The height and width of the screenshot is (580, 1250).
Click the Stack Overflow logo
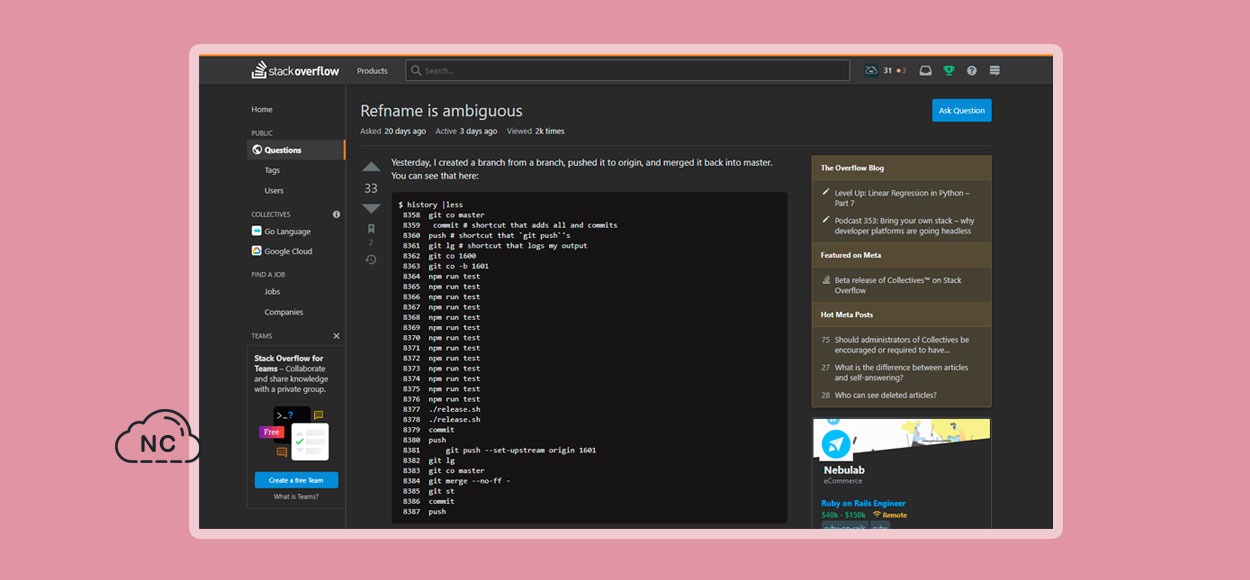tap(295, 71)
